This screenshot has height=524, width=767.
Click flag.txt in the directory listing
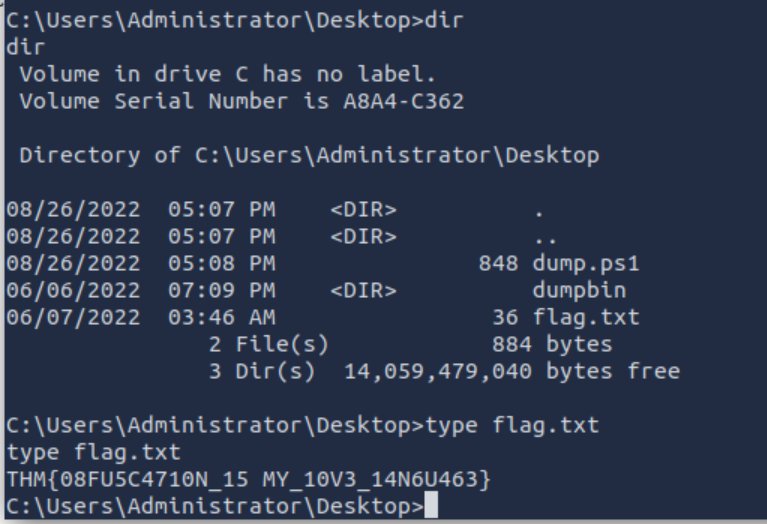pyautogui.click(x=586, y=318)
